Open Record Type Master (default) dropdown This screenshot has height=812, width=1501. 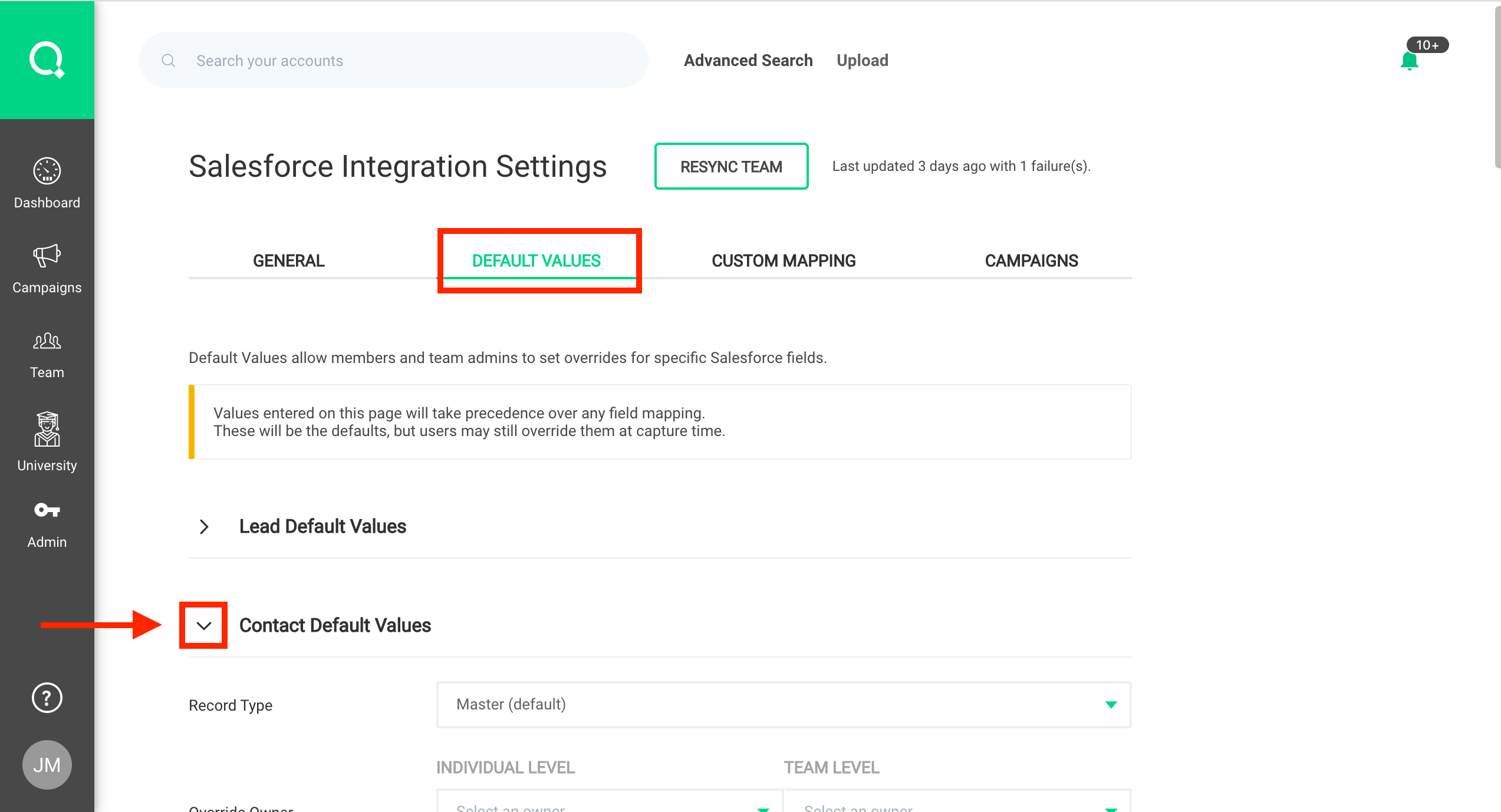click(x=783, y=705)
